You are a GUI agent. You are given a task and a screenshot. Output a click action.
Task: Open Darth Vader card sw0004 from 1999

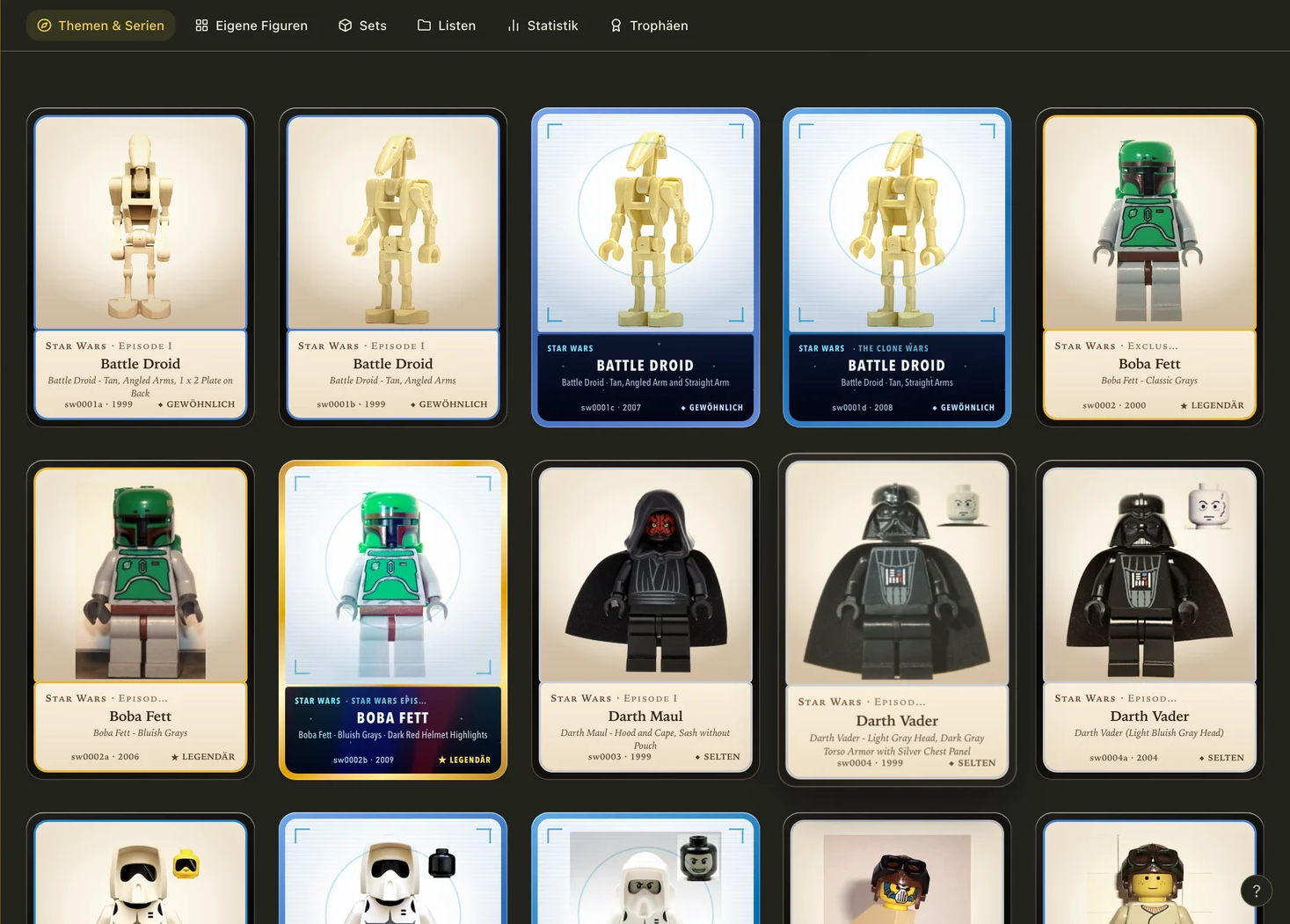coord(897,620)
